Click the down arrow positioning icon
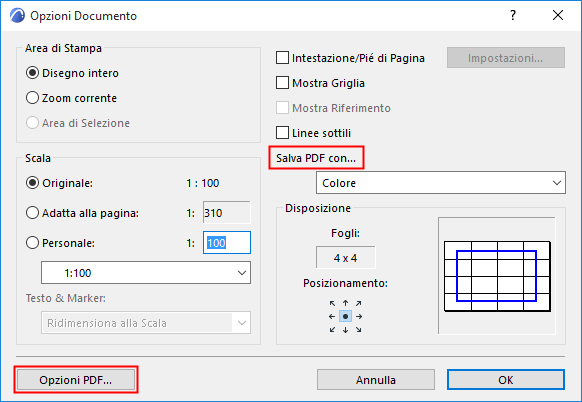Image resolution: width=582 pixels, height=402 pixels. (346, 330)
